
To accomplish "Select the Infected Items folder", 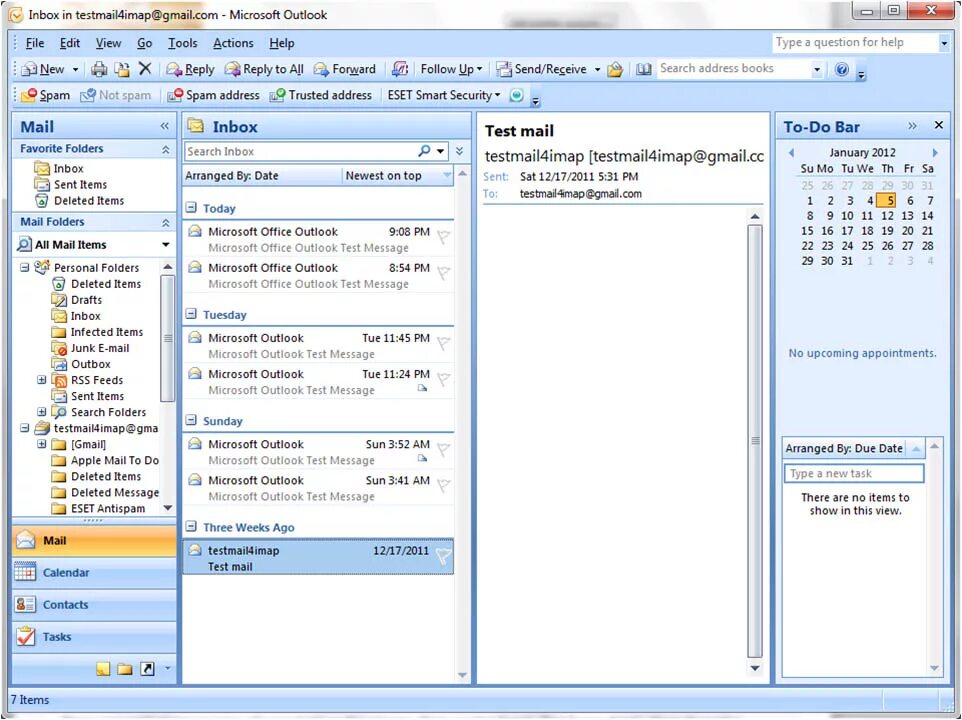I will [98, 332].
